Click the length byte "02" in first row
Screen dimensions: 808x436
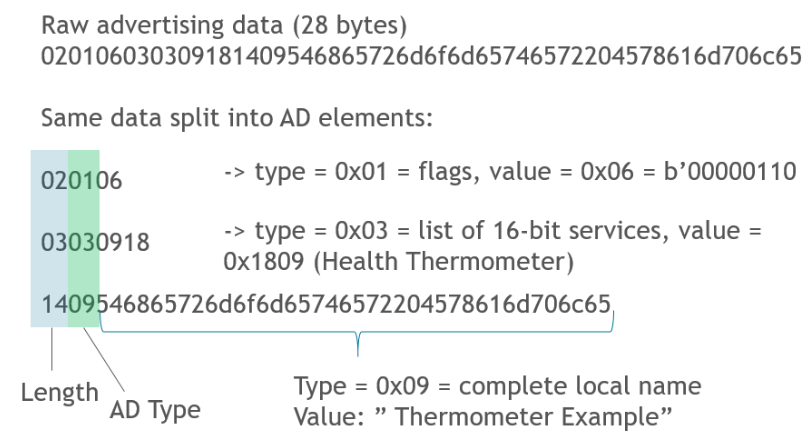click(49, 181)
